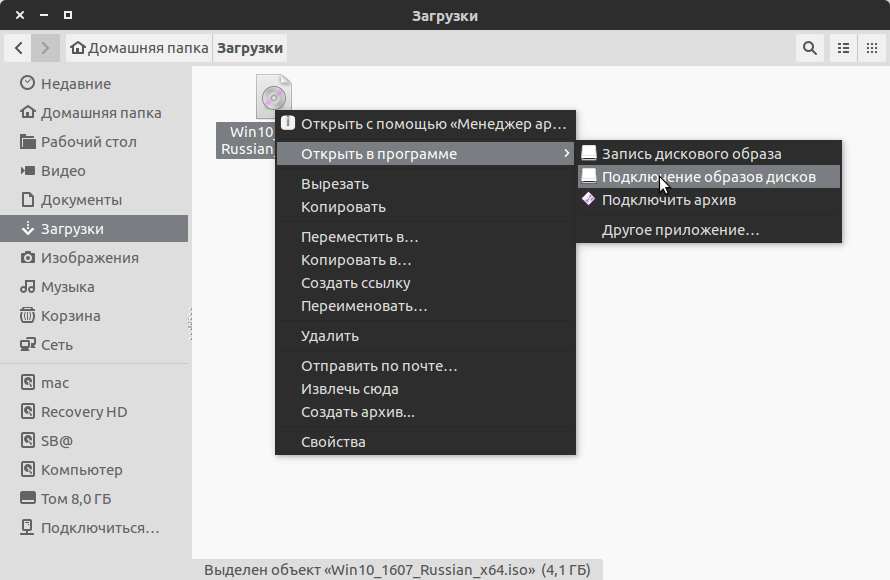Click Загрузки path bar button

[x=250, y=48]
